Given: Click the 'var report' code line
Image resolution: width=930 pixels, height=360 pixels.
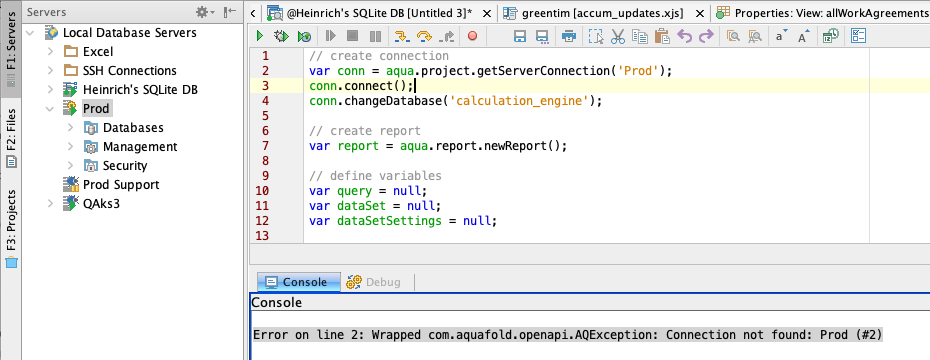Looking at the screenshot, I should coord(438,146).
